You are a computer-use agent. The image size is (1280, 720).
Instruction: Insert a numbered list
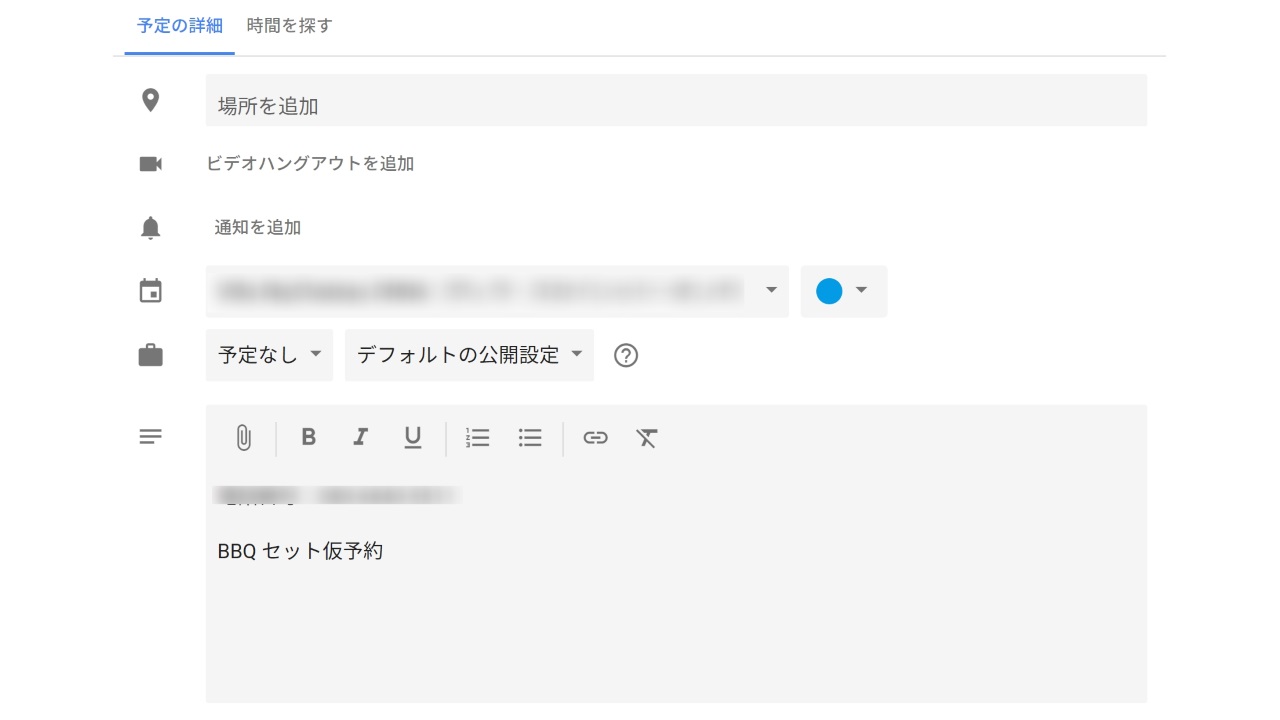coord(478,438)
